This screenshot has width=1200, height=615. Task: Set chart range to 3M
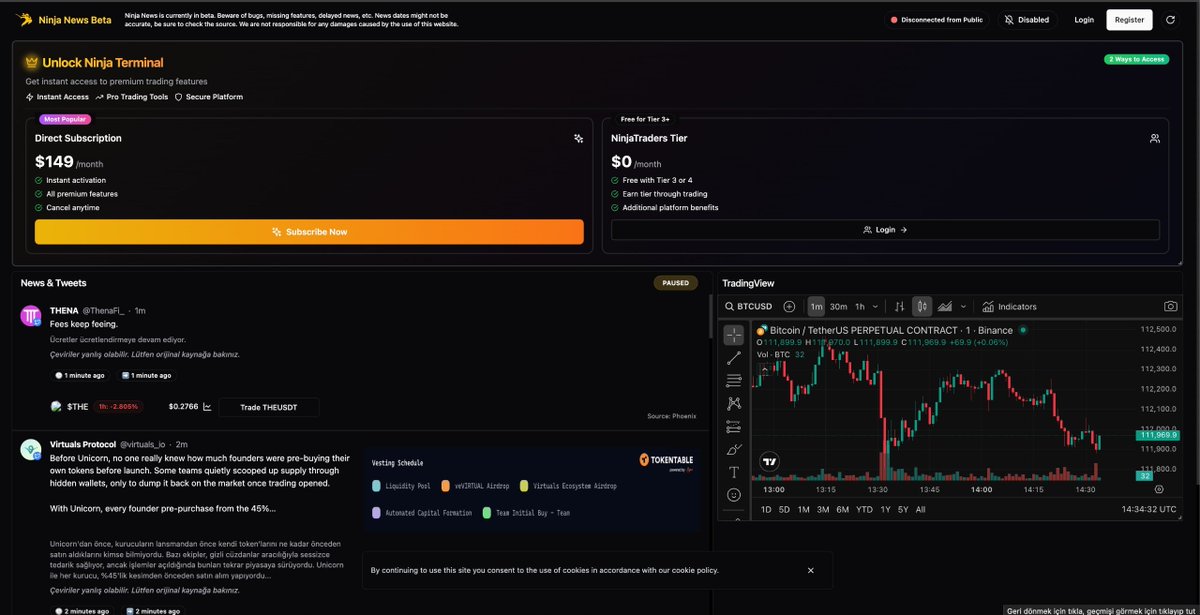[823, 509]
